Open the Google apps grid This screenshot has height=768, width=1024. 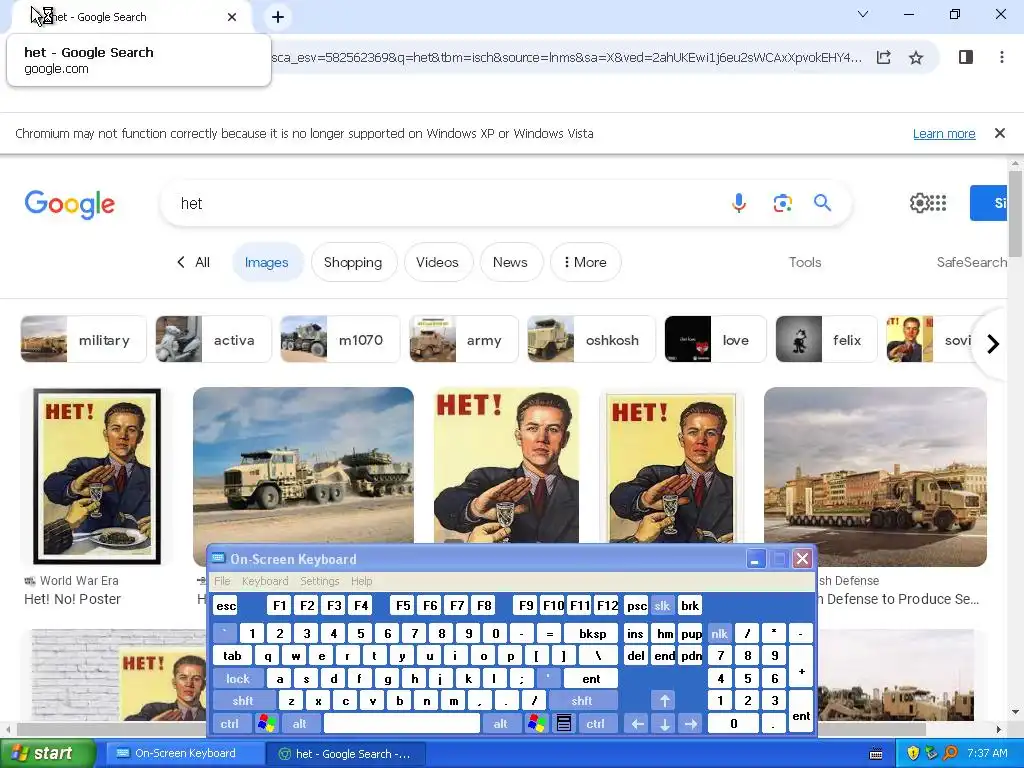[x=938, y=203]
